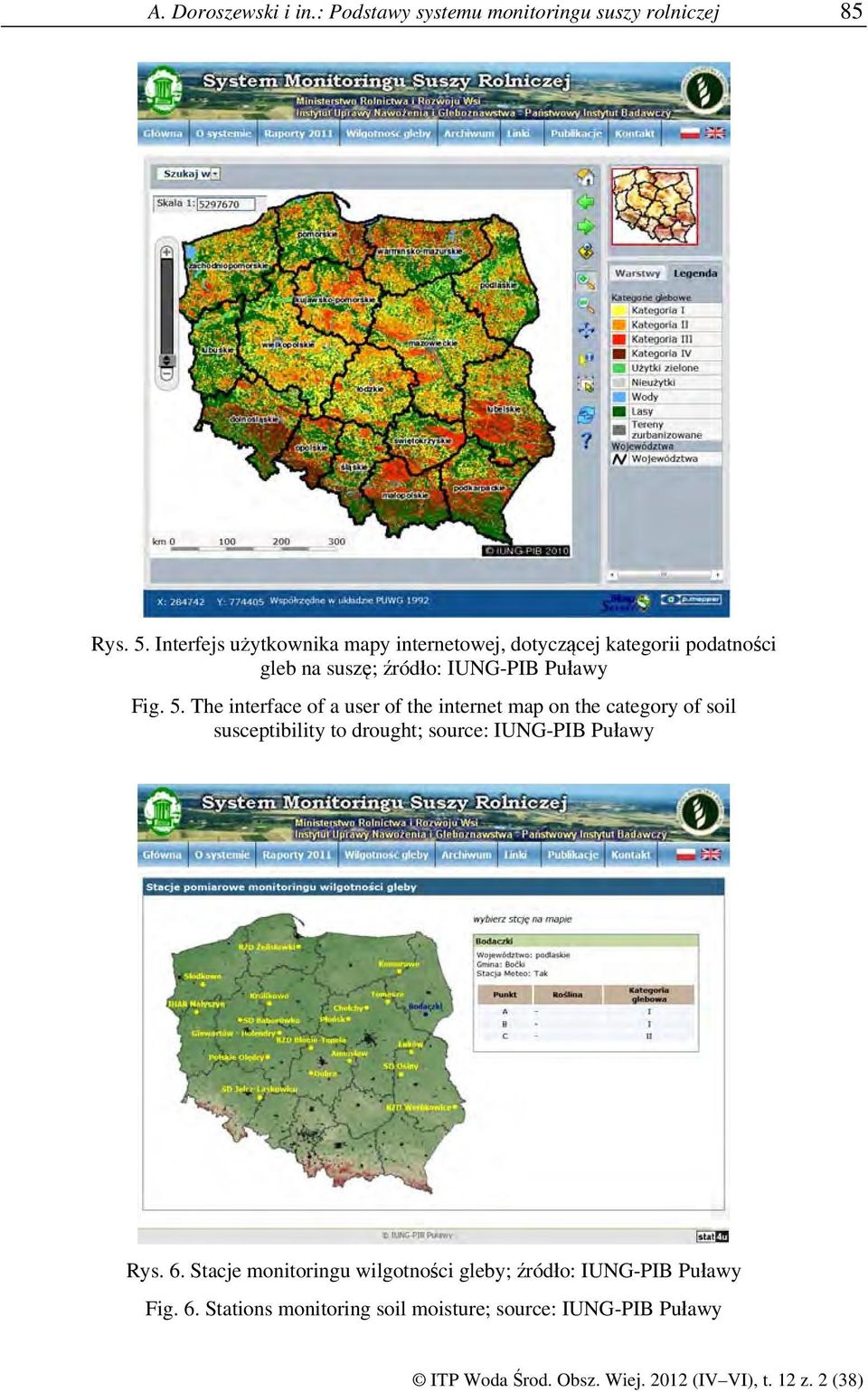Select the zoom in magnifier tool
This screenshot has height=1392, width=868.
(x=586, y=281)
